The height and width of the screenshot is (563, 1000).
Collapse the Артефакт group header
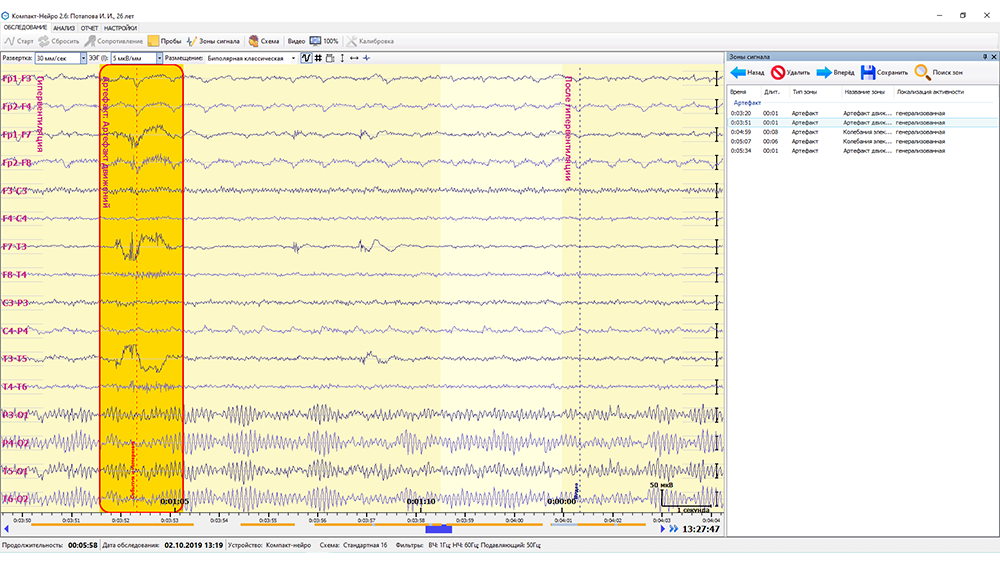click(747, 103)
